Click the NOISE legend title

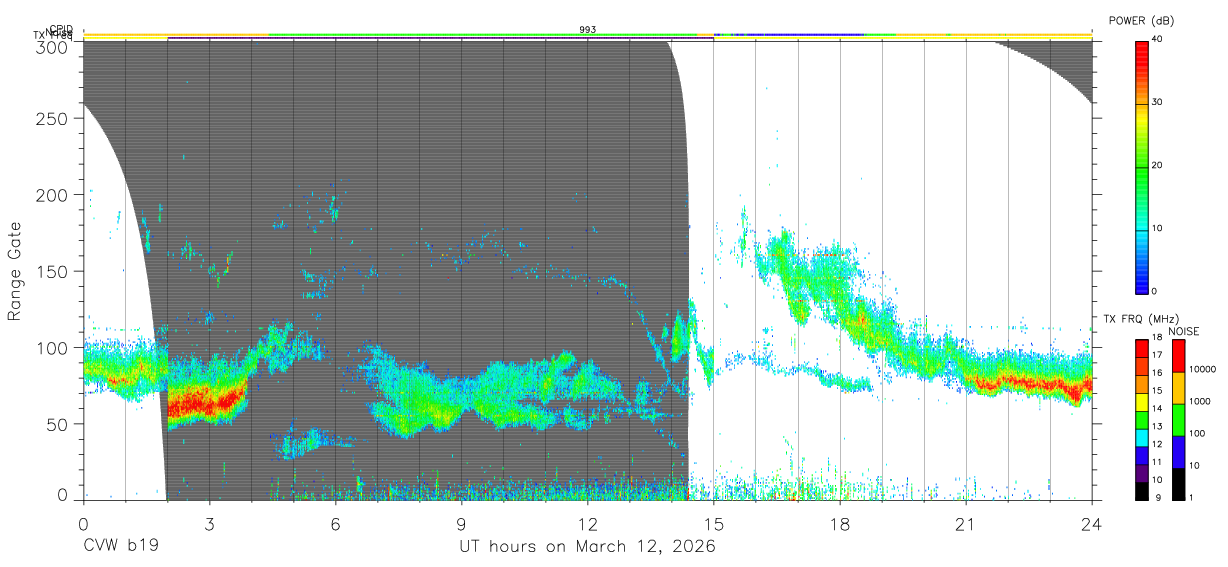(1184, 331)
